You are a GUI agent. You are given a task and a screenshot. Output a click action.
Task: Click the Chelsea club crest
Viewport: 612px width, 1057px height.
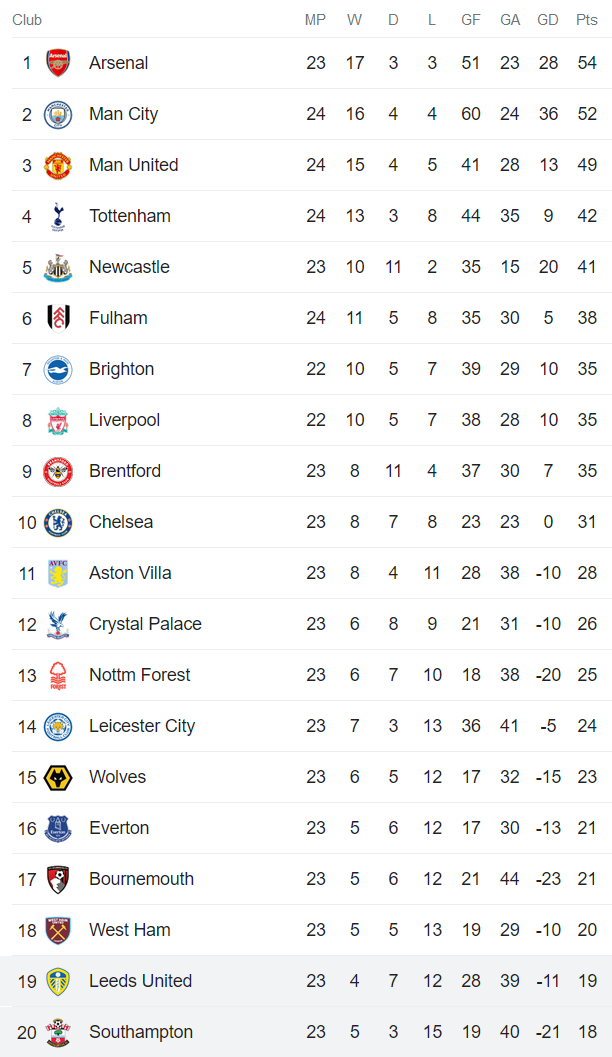[58, 522]
